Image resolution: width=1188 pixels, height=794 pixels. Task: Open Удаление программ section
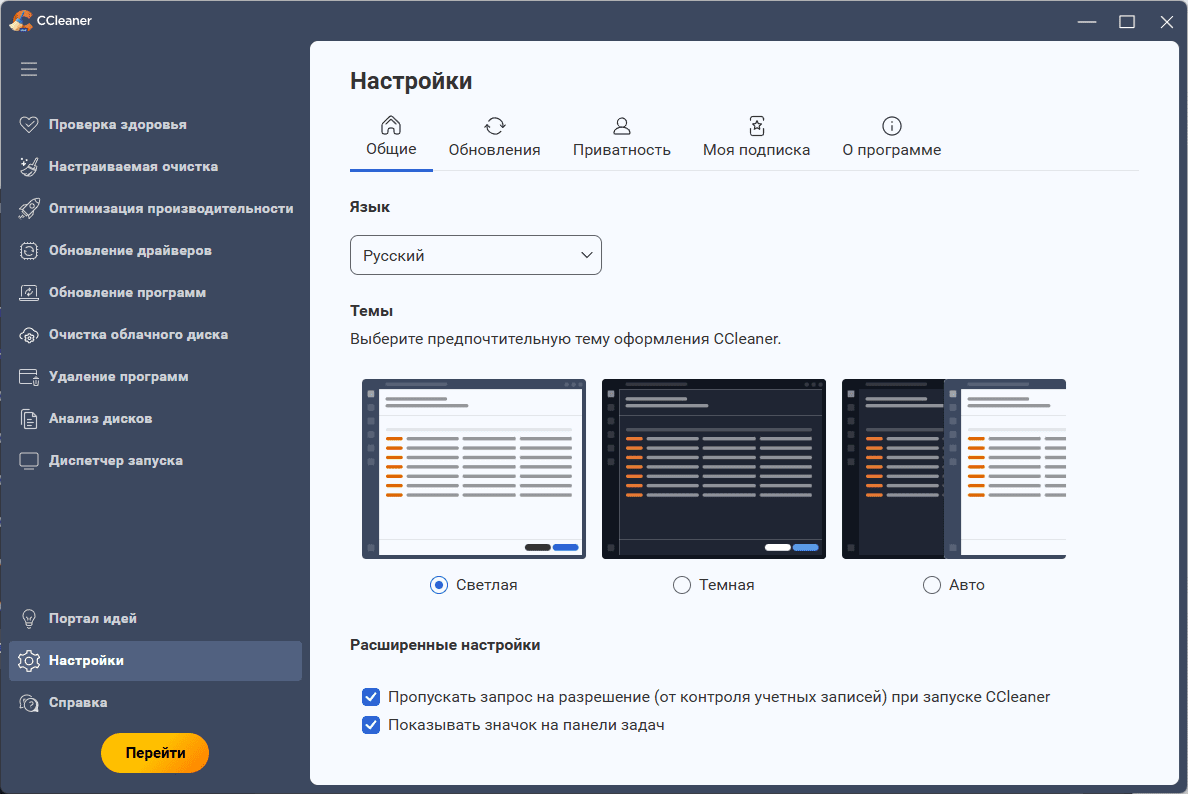pyautogui.click(x=155, y=377)
